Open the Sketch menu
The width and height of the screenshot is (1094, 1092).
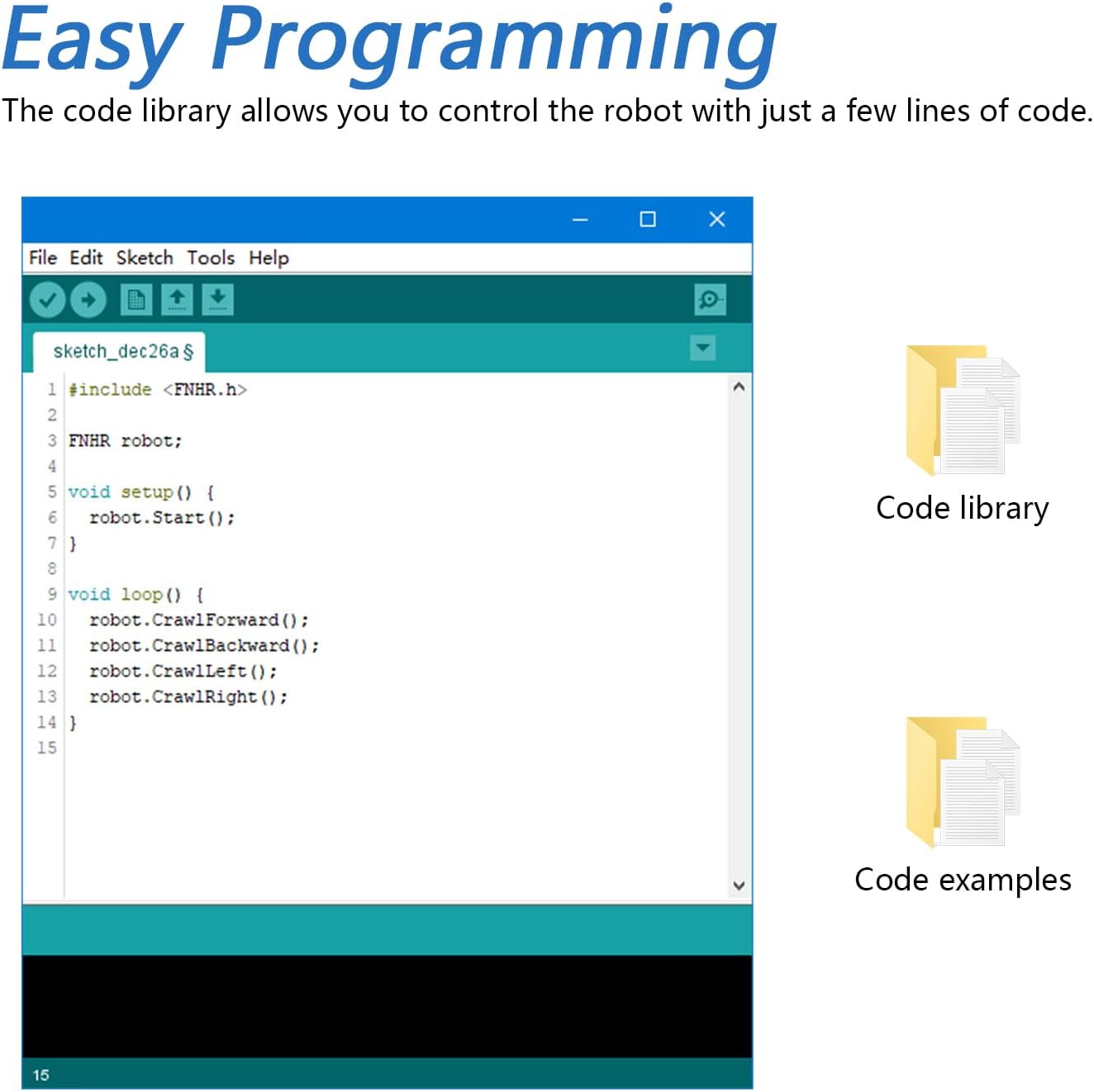tap(145, 258)
